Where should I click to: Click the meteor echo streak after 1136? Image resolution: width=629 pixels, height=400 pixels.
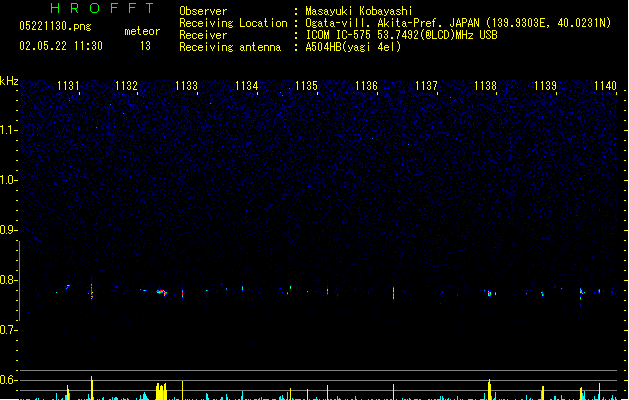pos(394,292)
